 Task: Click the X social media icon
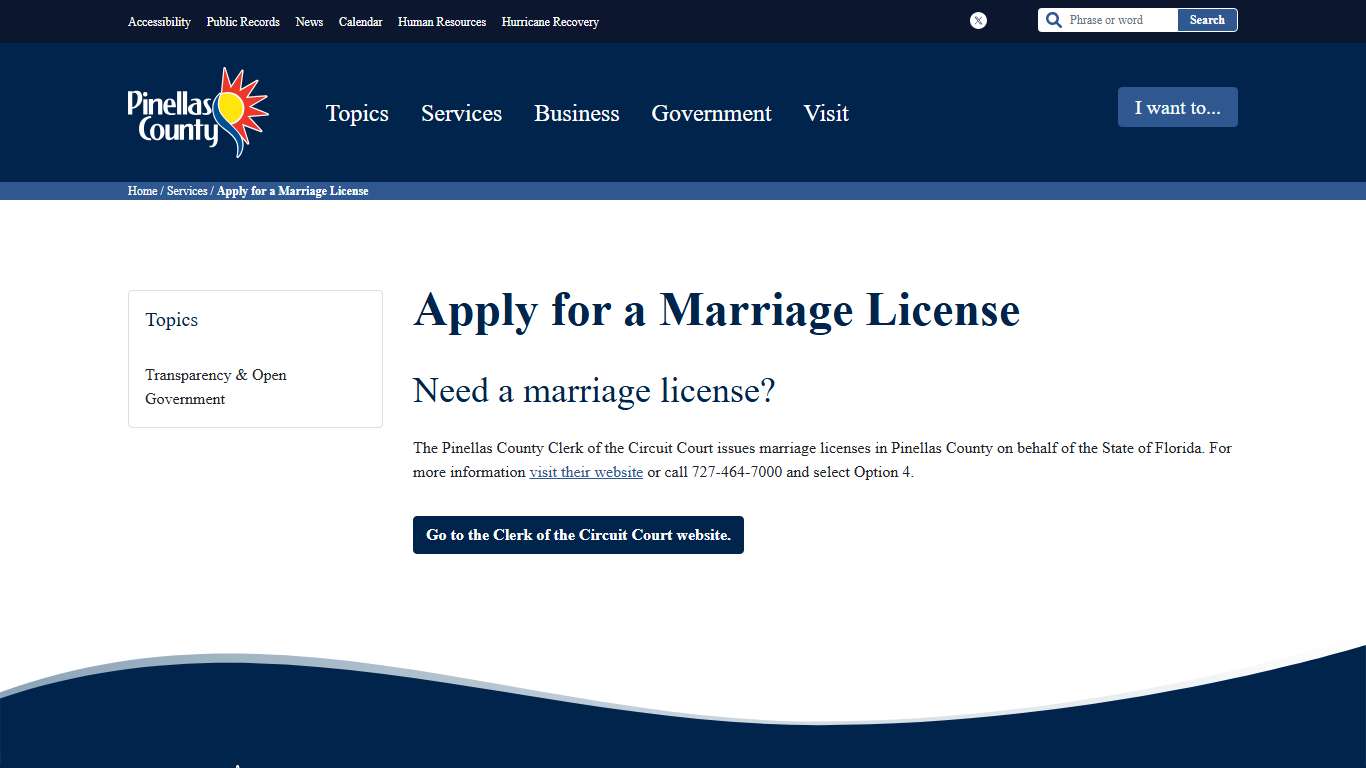[x=977, y=20]
